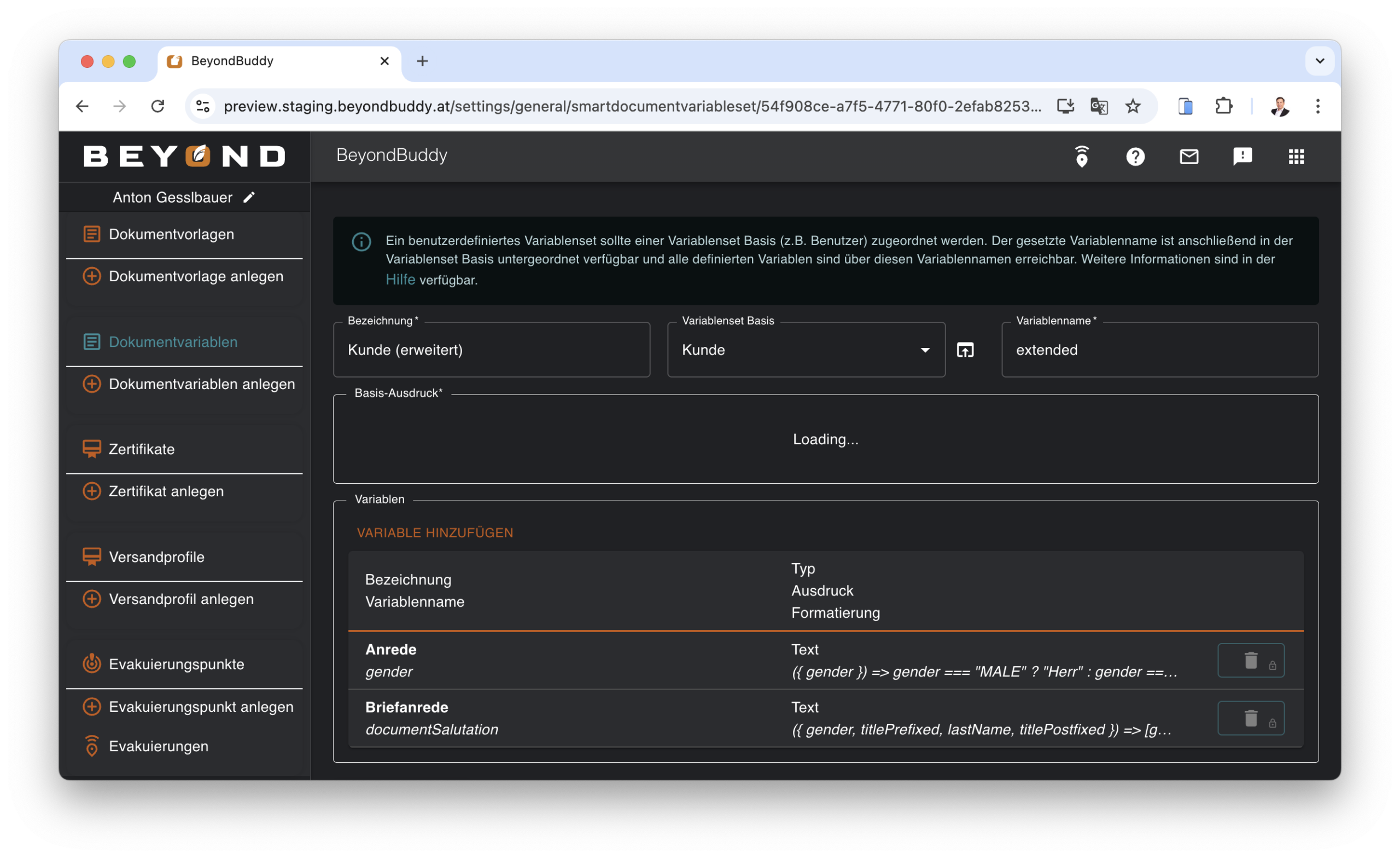
Task: Click the pencil icon beside Anton Gesslbauer
Action: coord(249,198)
